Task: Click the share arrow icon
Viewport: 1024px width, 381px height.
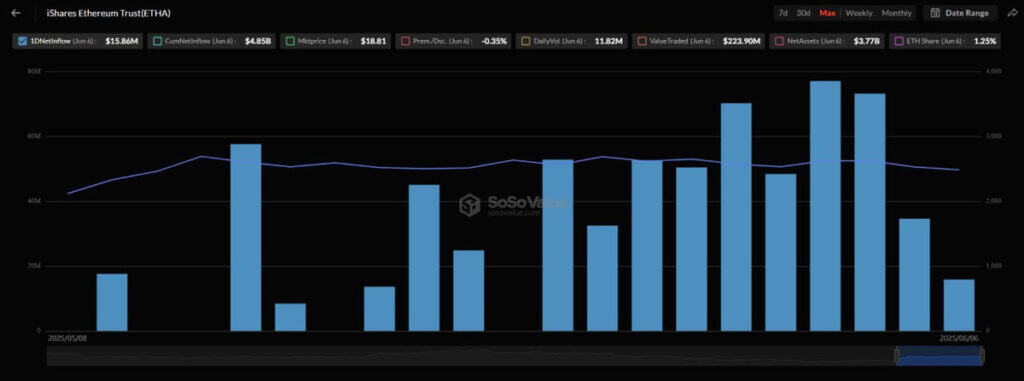Action: pyautogui.click(x=1012, y=13)
